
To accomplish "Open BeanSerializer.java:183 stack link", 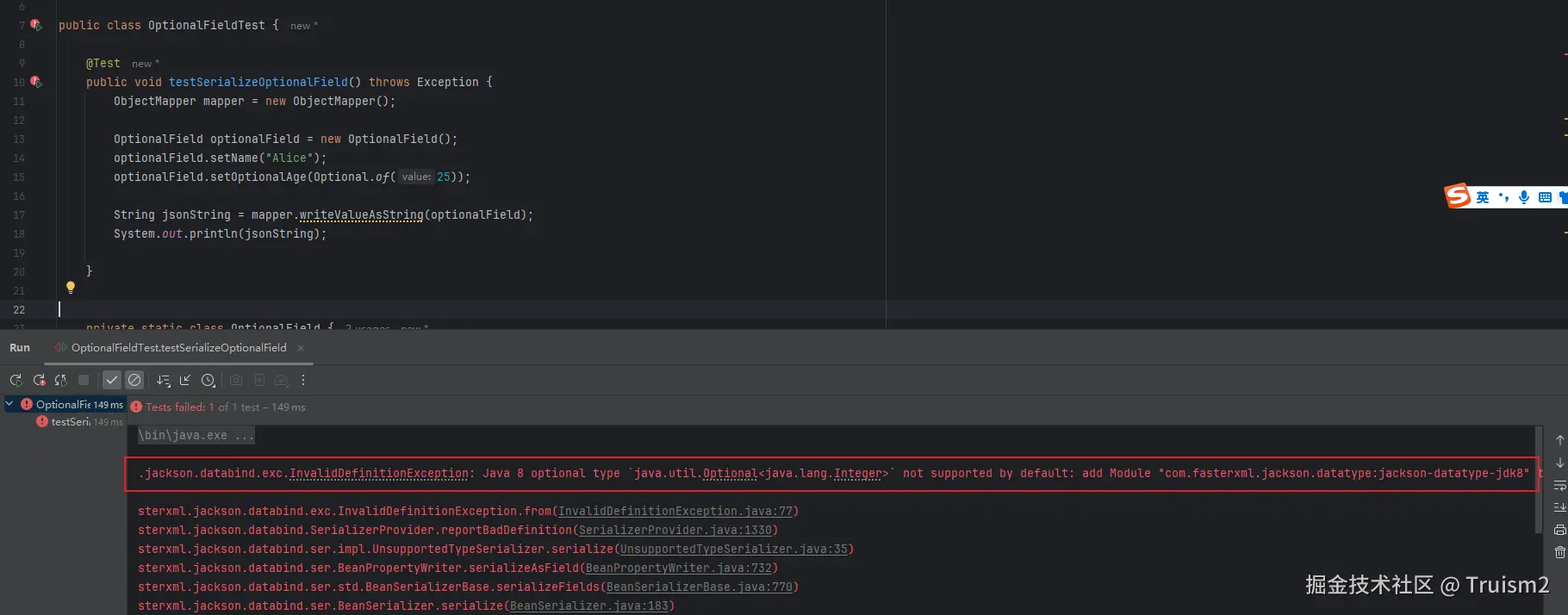I will 588,606.
